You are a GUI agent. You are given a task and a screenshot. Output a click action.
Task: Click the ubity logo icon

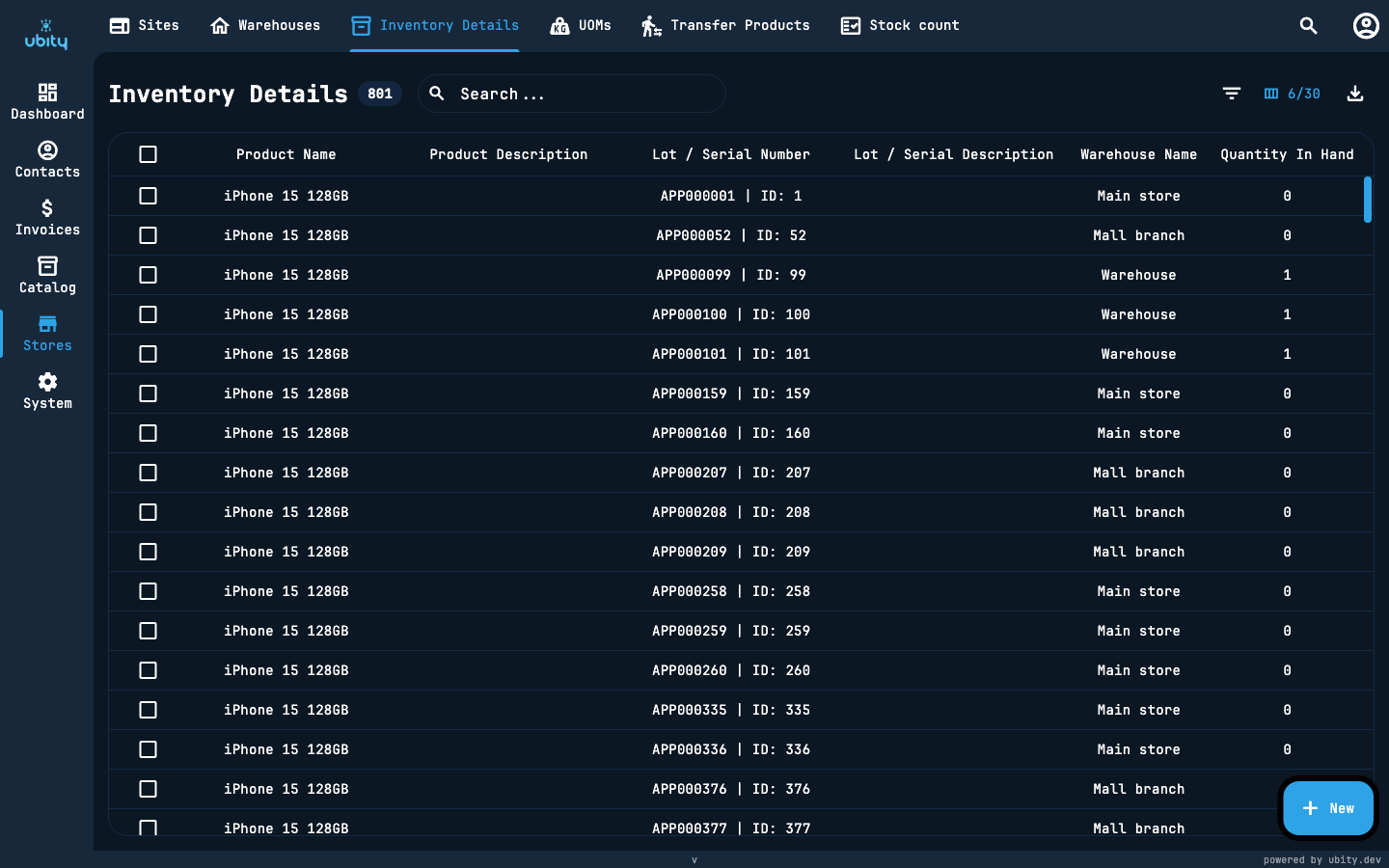[46, 35]
